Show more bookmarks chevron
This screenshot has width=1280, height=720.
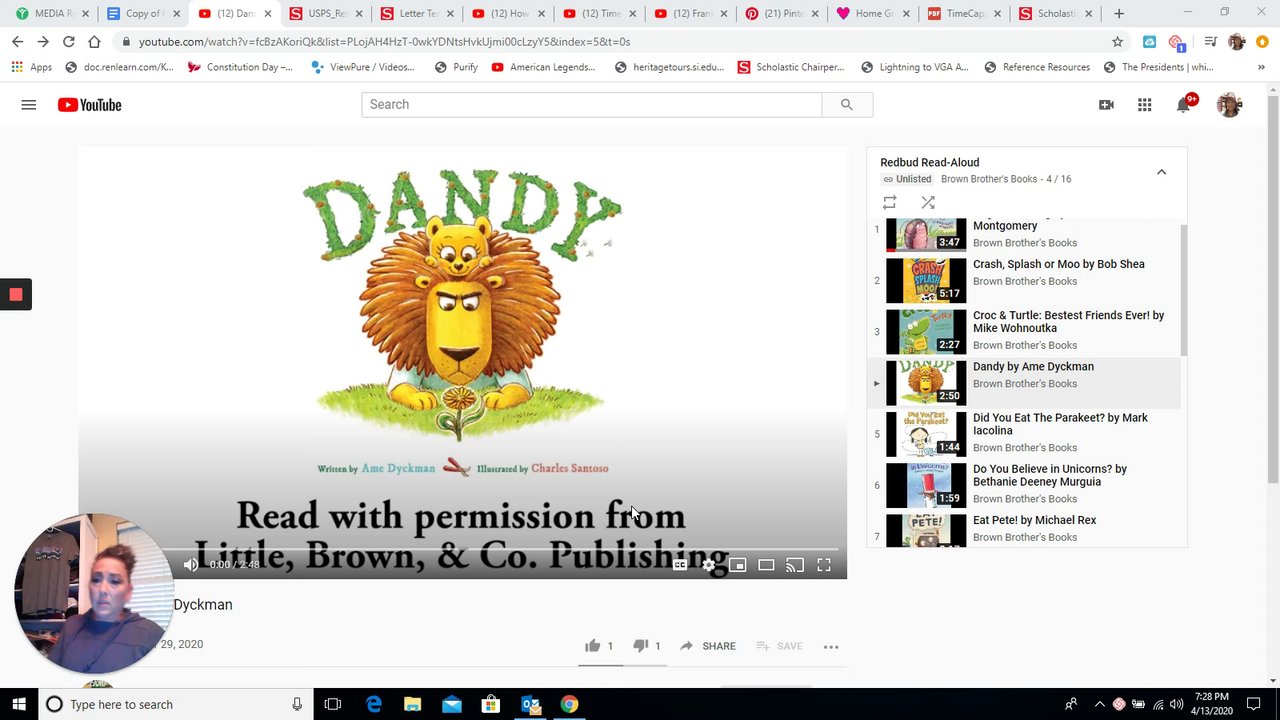click(x=1261, y=67)
